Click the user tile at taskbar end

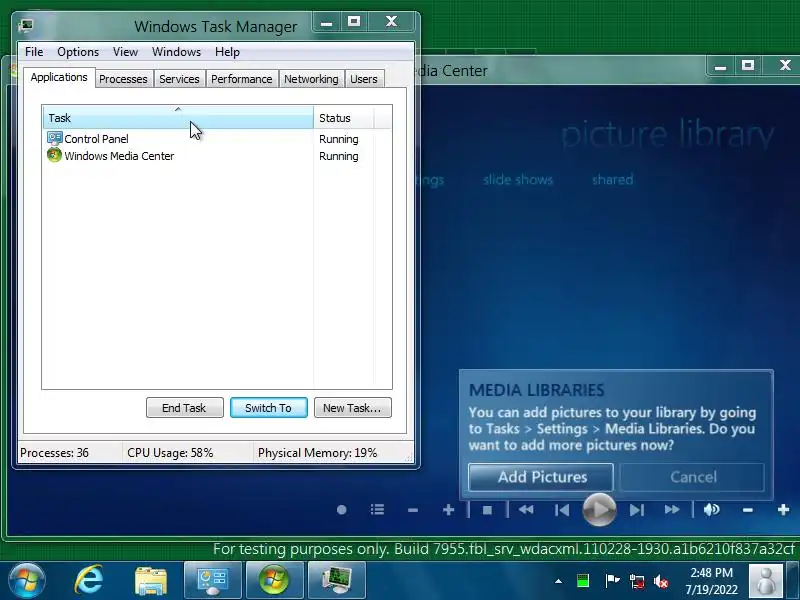[766, 581]
